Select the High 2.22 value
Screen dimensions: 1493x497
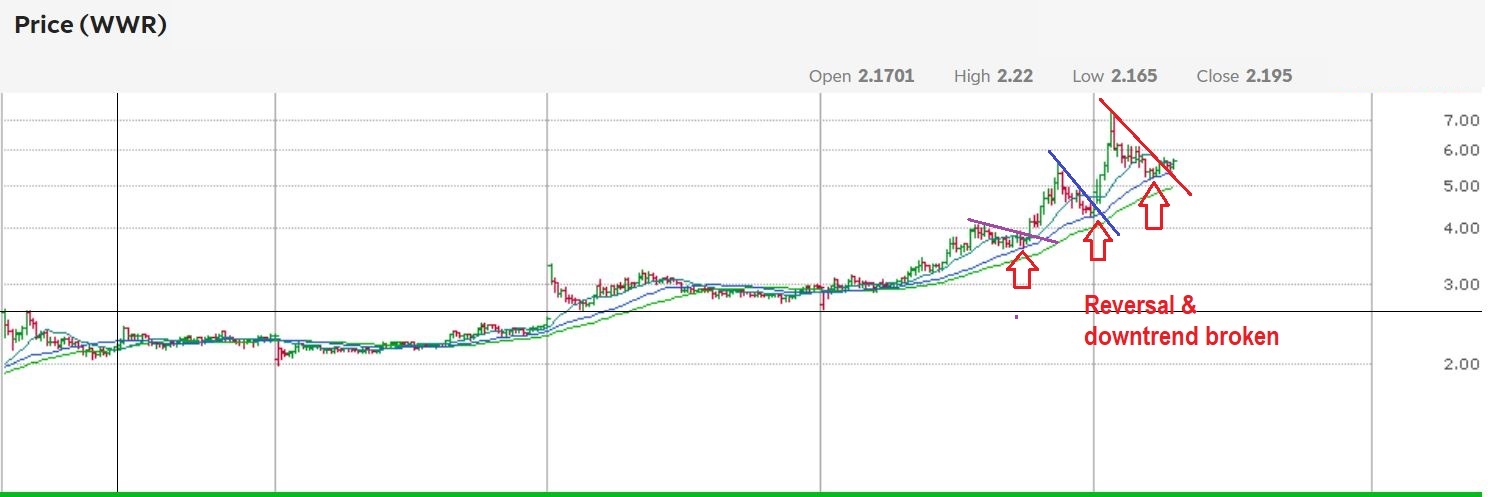994,76
